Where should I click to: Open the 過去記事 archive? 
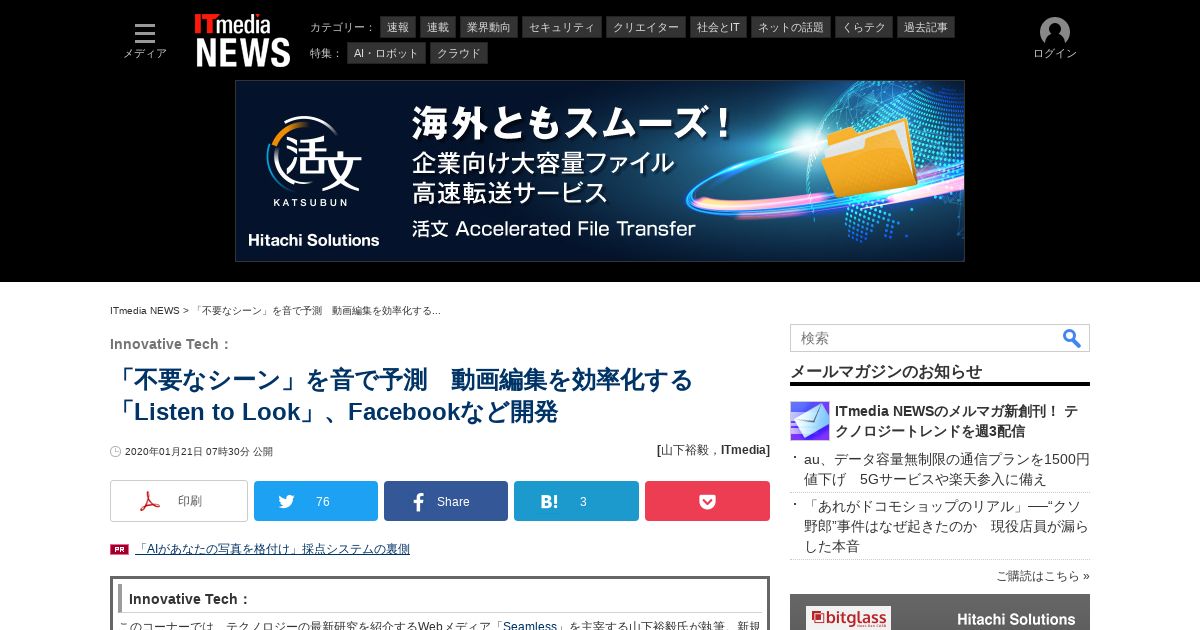(926, 27)
